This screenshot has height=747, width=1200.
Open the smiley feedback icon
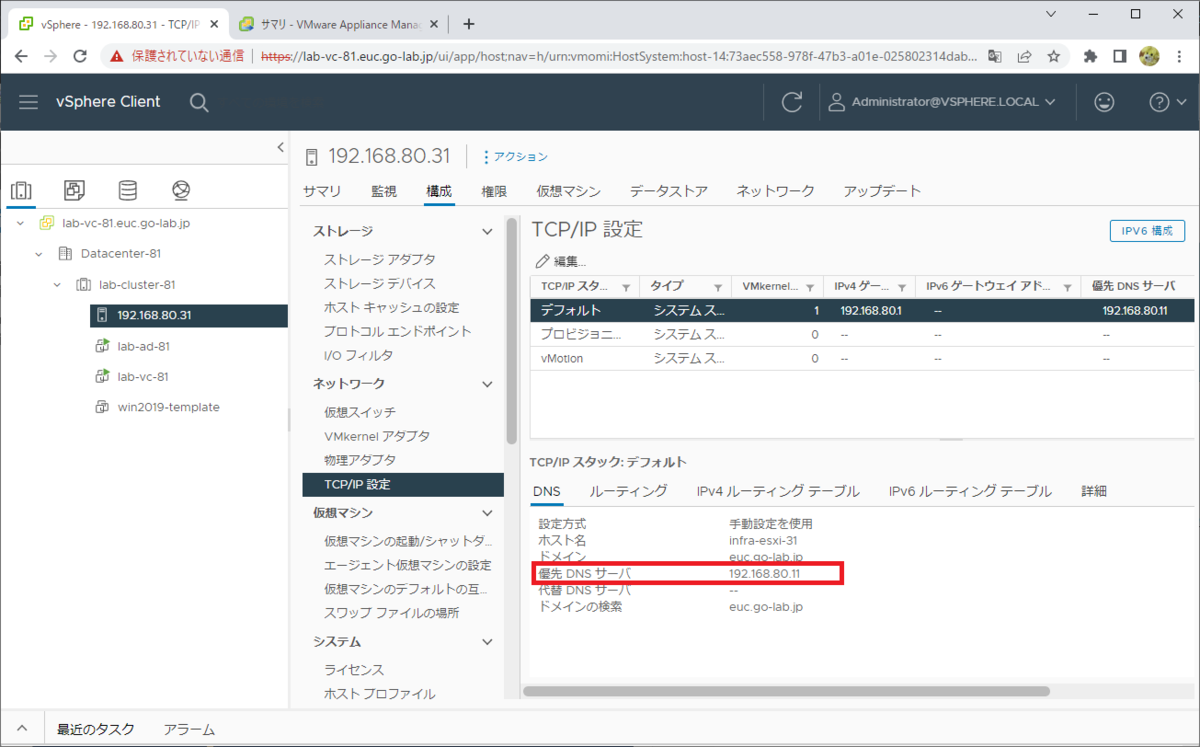click(1104, 102)
